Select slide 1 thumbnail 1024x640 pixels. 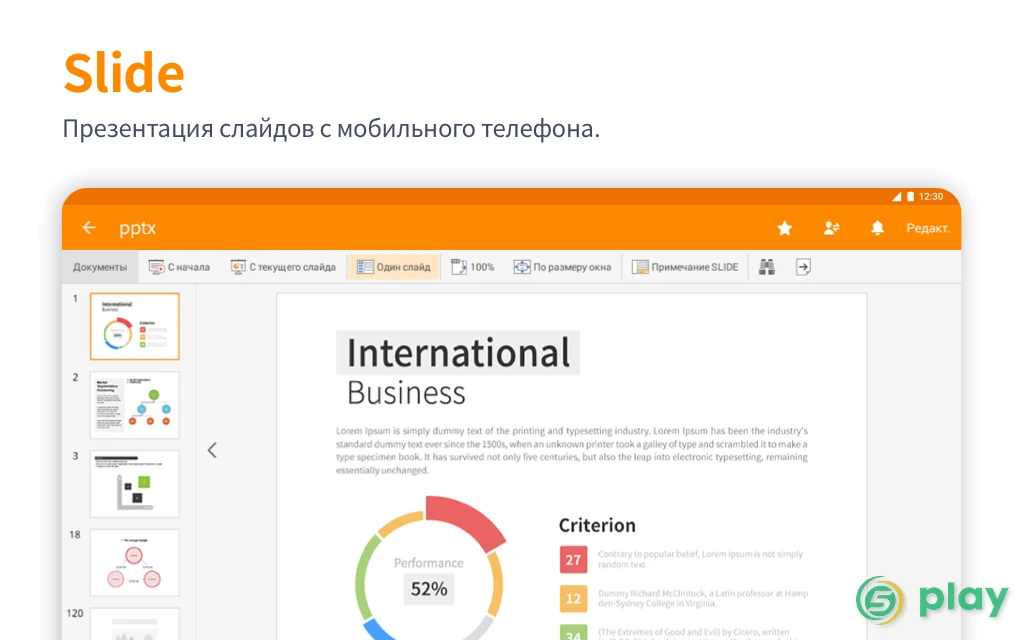coord(135,326)
